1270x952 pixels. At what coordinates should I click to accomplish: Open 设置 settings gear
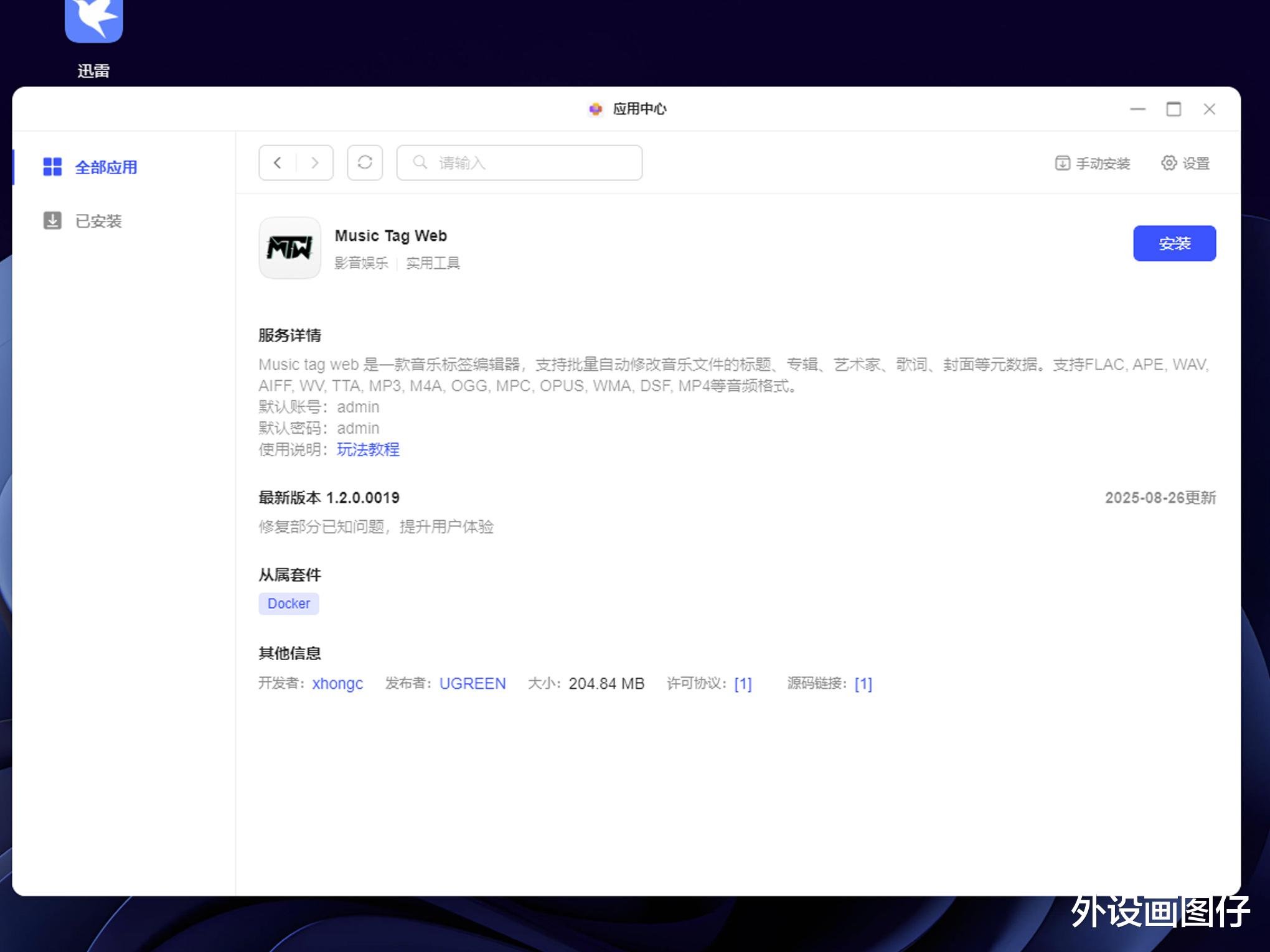click(1185, 164)
